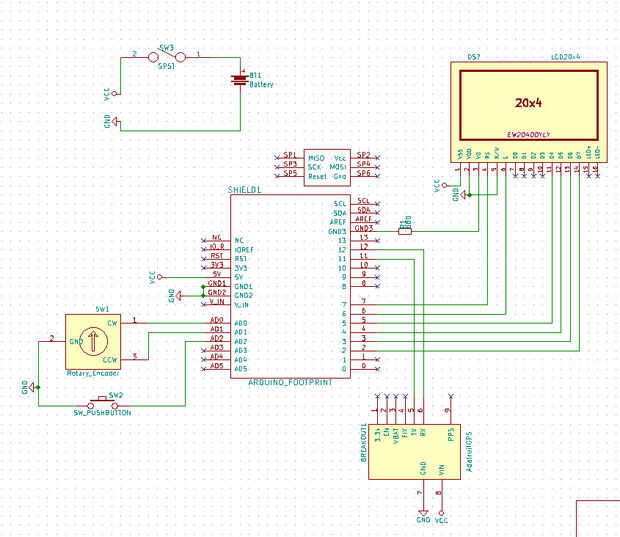Click the MISO pin name
Image resolution: width=620 pixels, height=537 pixels.
coord(316,158)
